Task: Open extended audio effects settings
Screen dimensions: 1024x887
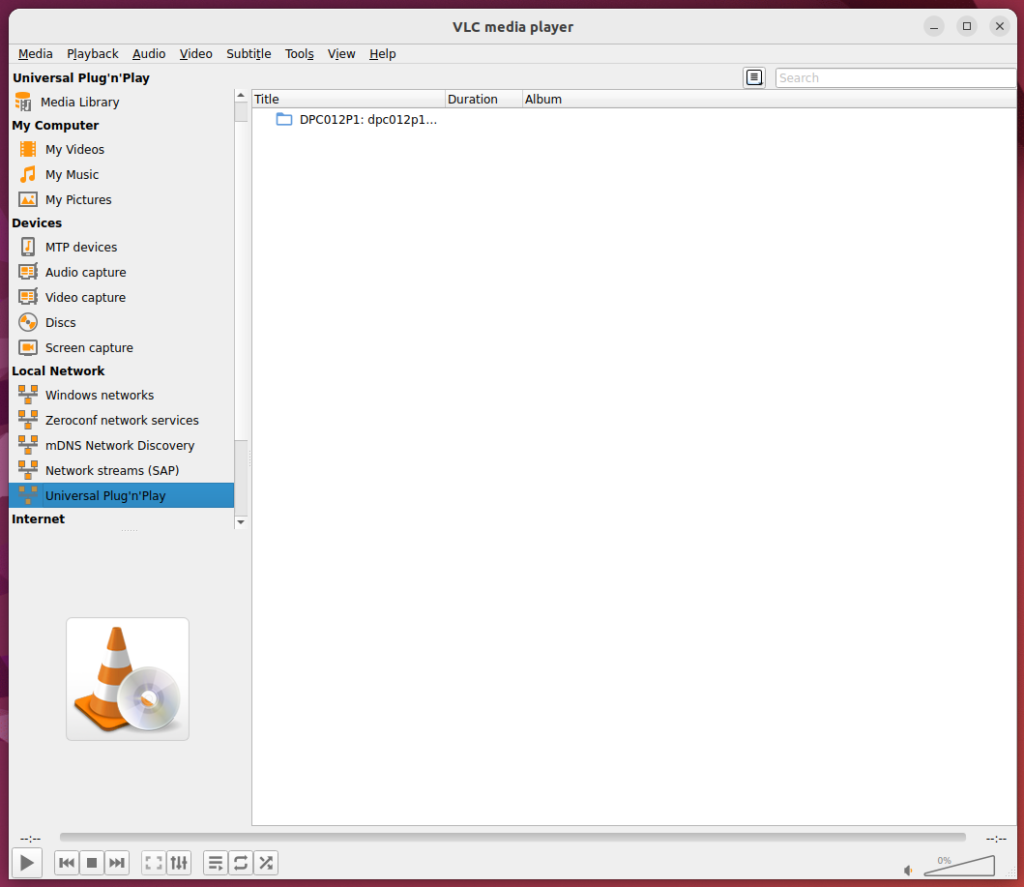Action: [x=179, y=862]
